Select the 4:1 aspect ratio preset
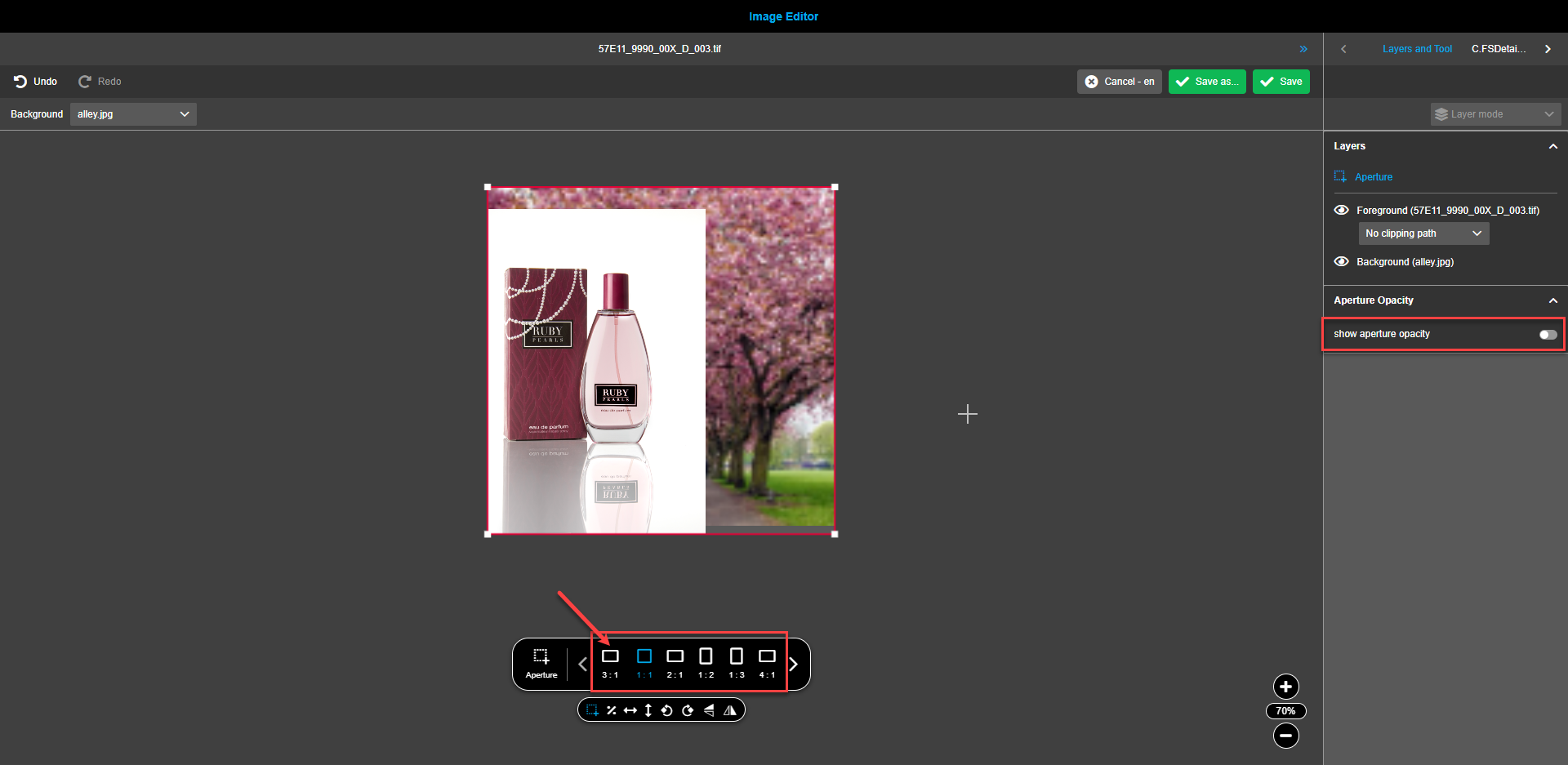 (x=766, y=661)
